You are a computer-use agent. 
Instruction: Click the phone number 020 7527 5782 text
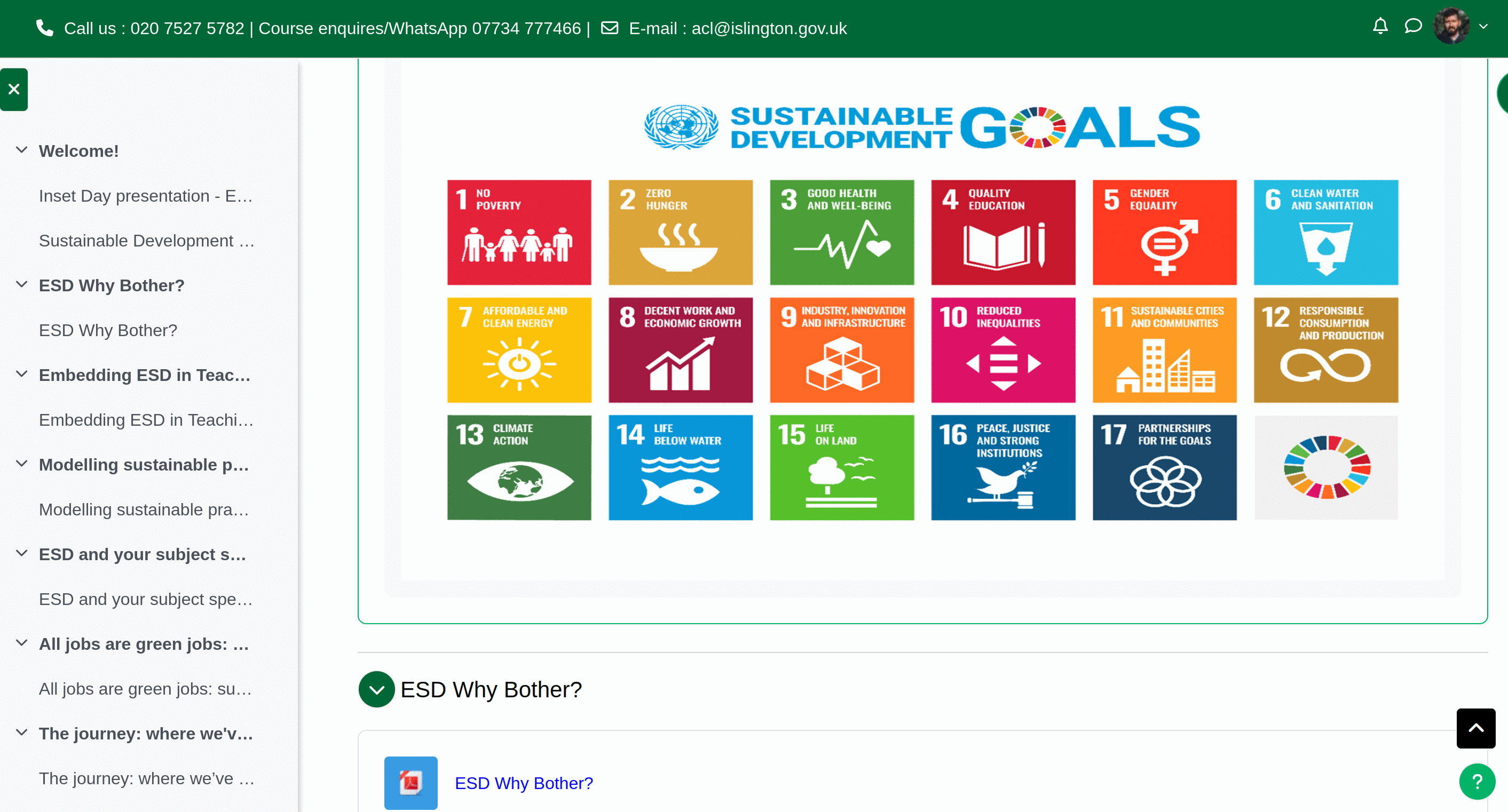tap(187, 28)
